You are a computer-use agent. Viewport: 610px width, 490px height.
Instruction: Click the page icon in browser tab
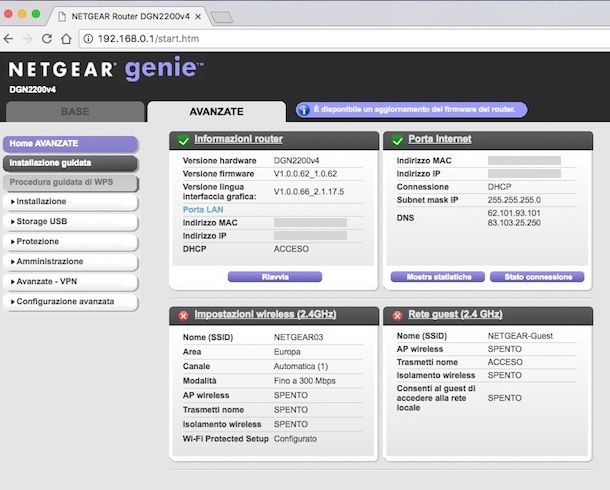(61, 16)
